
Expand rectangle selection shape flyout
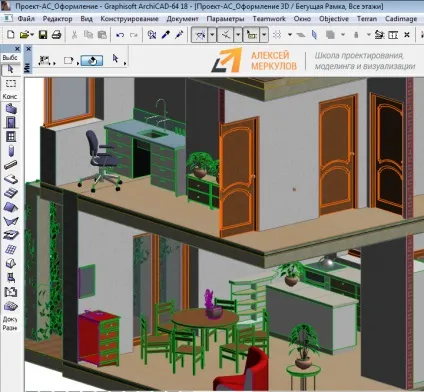78,63
